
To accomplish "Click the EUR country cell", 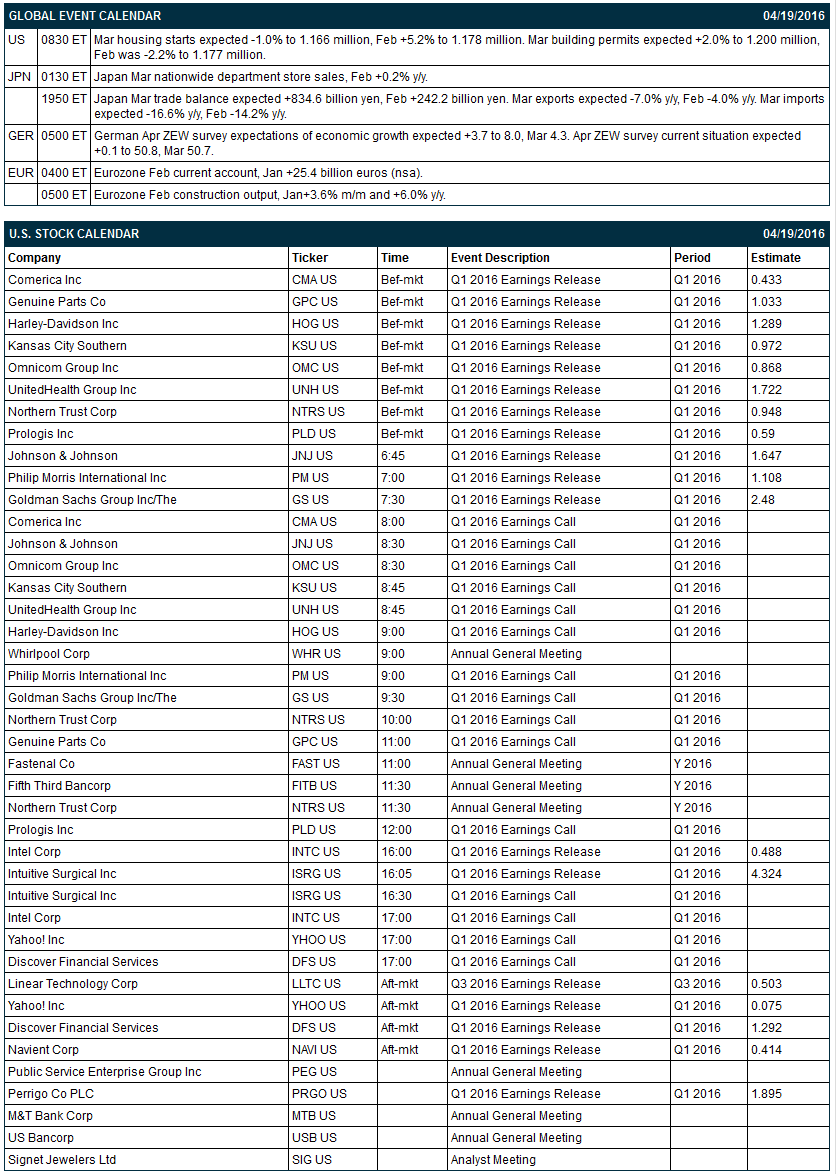I will click(20, 173).
